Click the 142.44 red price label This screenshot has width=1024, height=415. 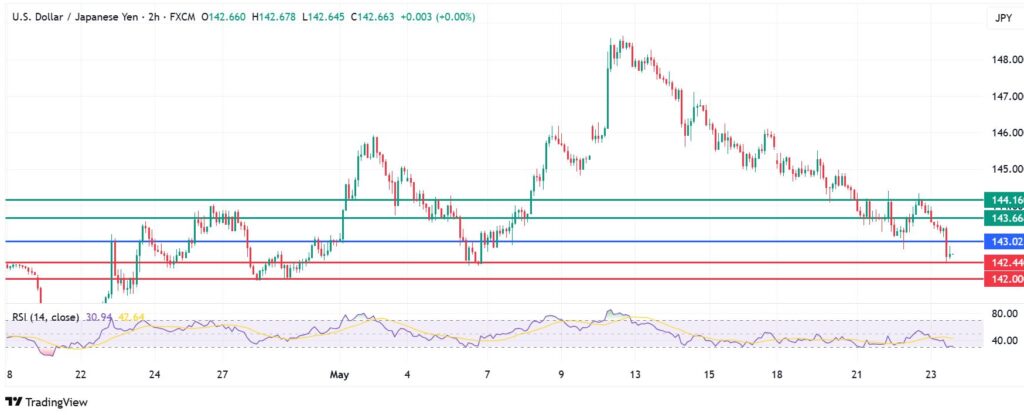1002,263
